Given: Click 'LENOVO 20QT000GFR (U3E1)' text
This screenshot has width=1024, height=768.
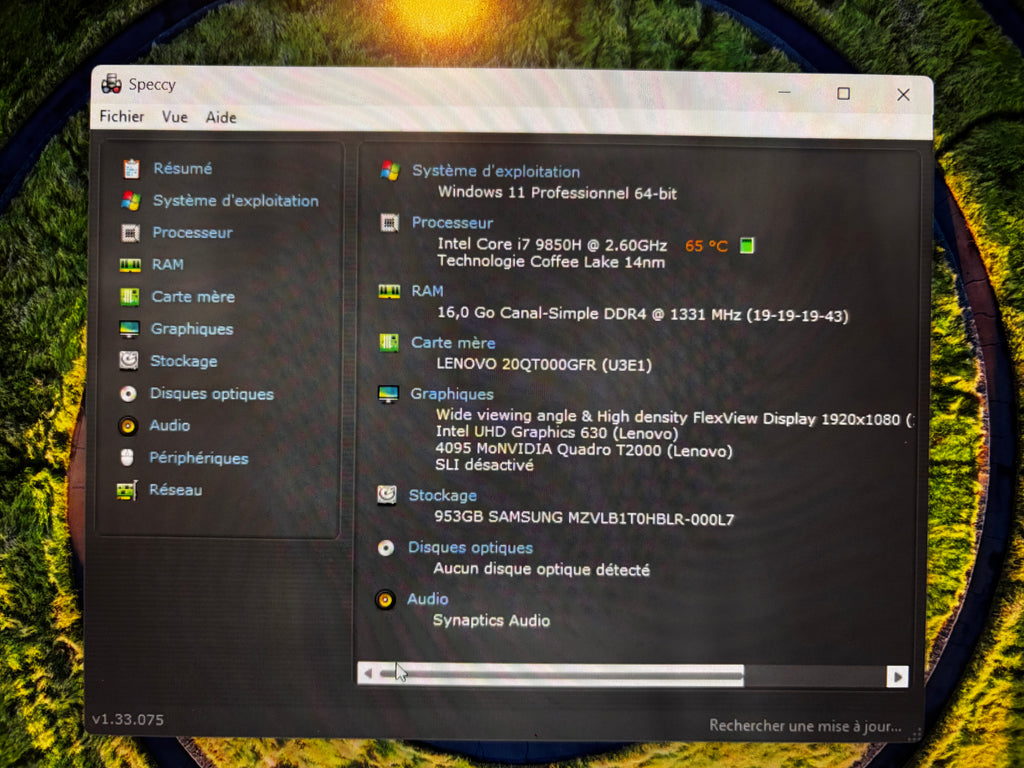Looking at the screenshot, I should 544,364.
